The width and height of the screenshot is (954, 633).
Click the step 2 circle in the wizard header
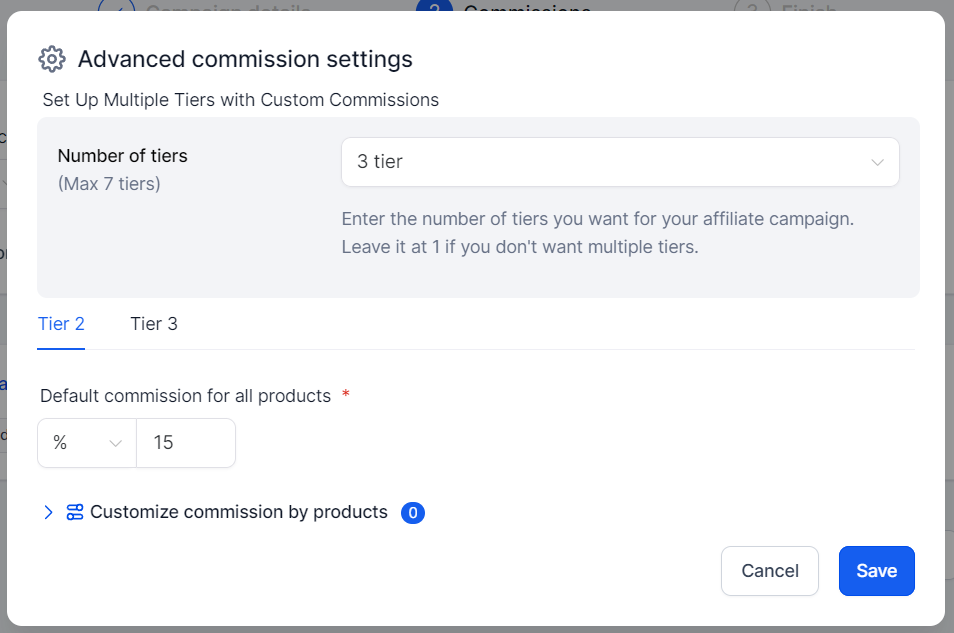click(x=434, y=8)
